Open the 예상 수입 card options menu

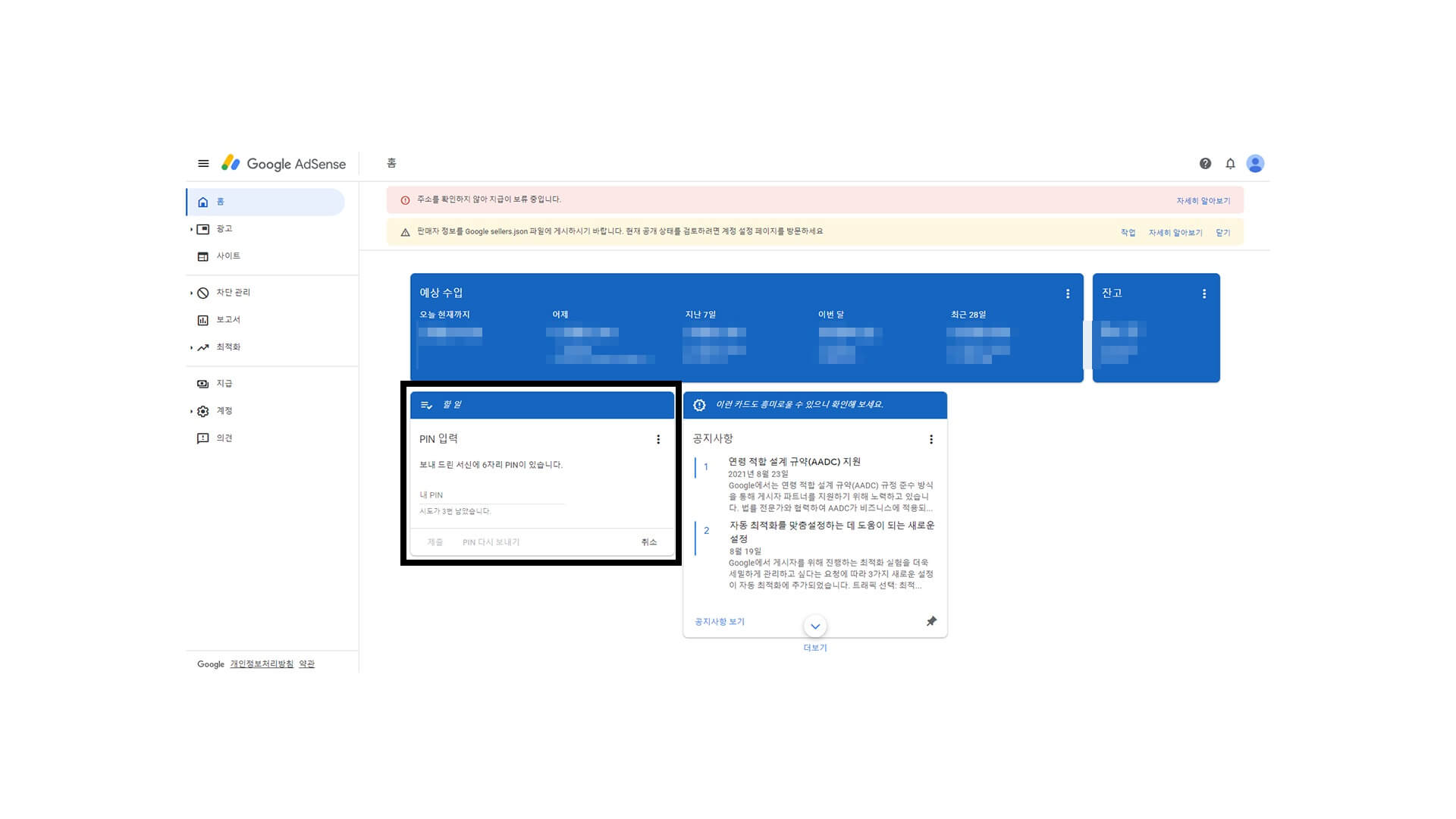1068,293
